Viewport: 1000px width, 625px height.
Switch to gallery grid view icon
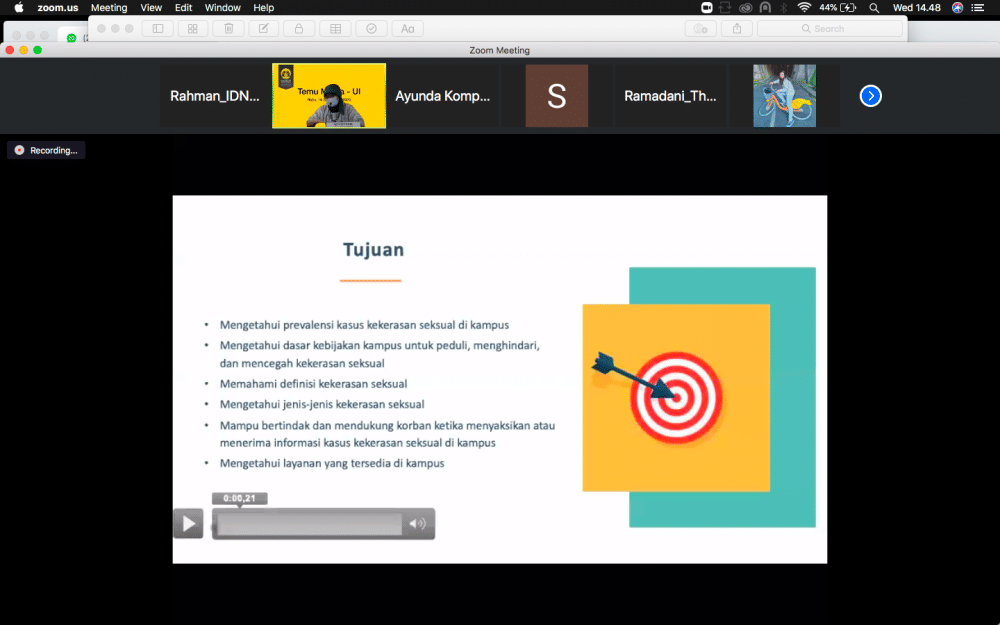(x=193, y=29)
